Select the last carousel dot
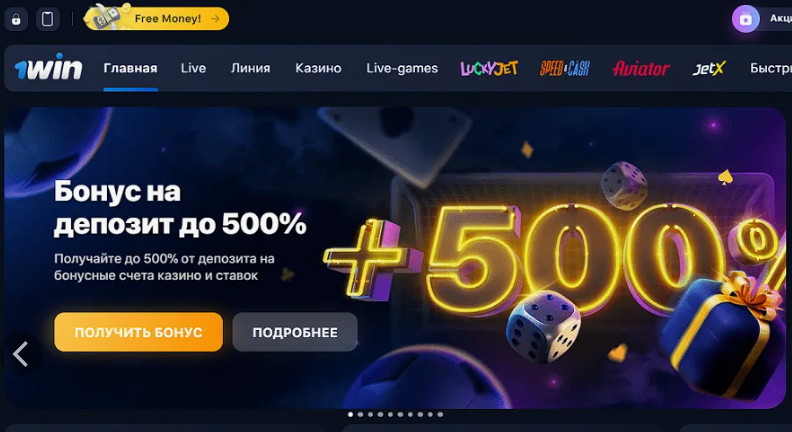Viewport: 792px width, 432px height. click(440, 414)
